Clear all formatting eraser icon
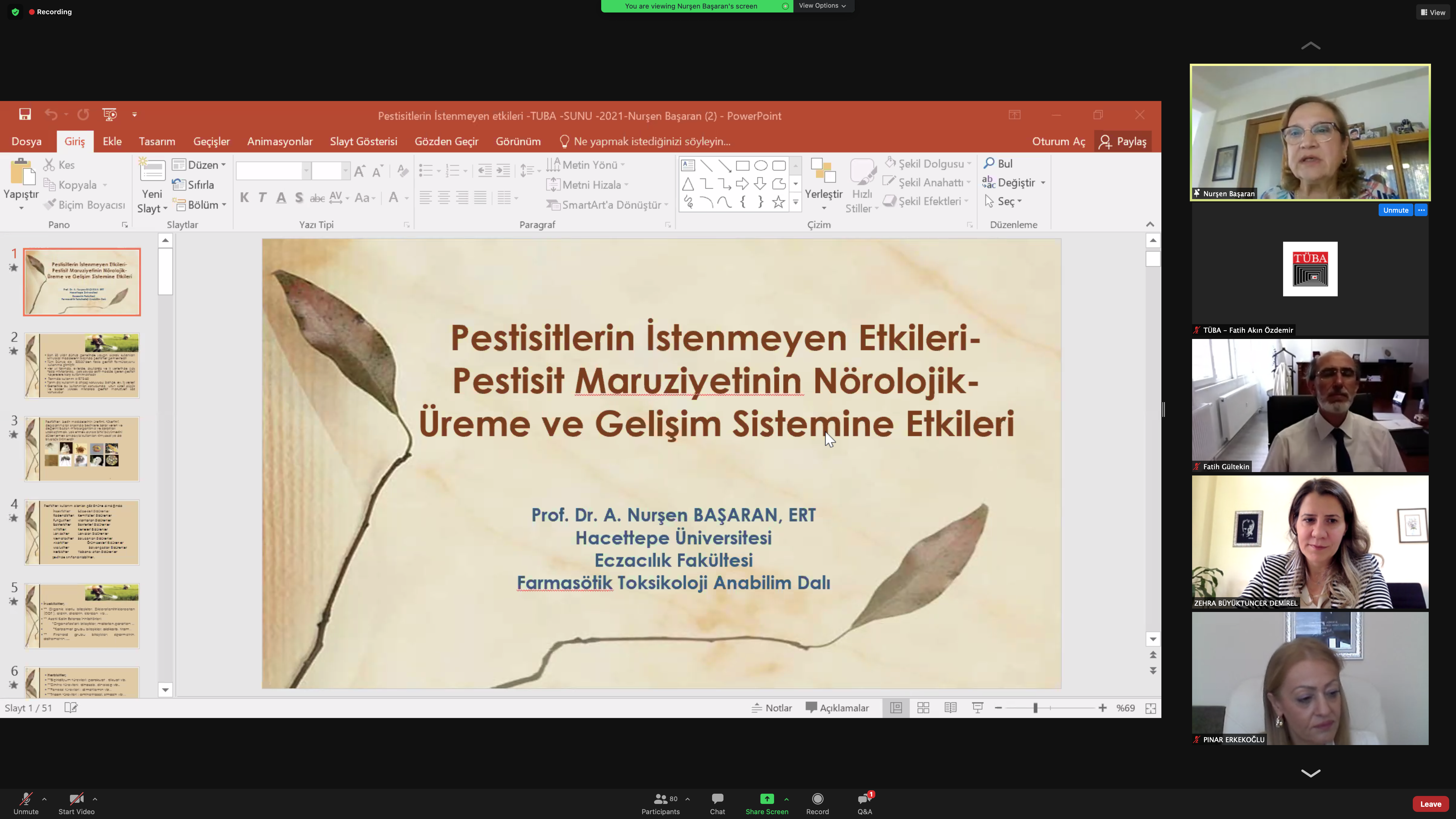The height and width of the screenshot is (819, 1456). [x=402, y=171]
